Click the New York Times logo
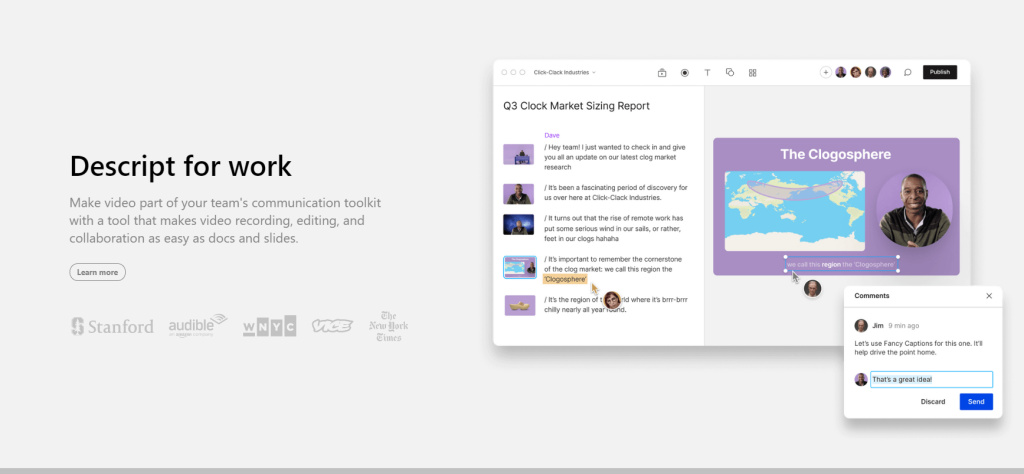This screenshot has width=1024, height=474. [x=388, y=325]
